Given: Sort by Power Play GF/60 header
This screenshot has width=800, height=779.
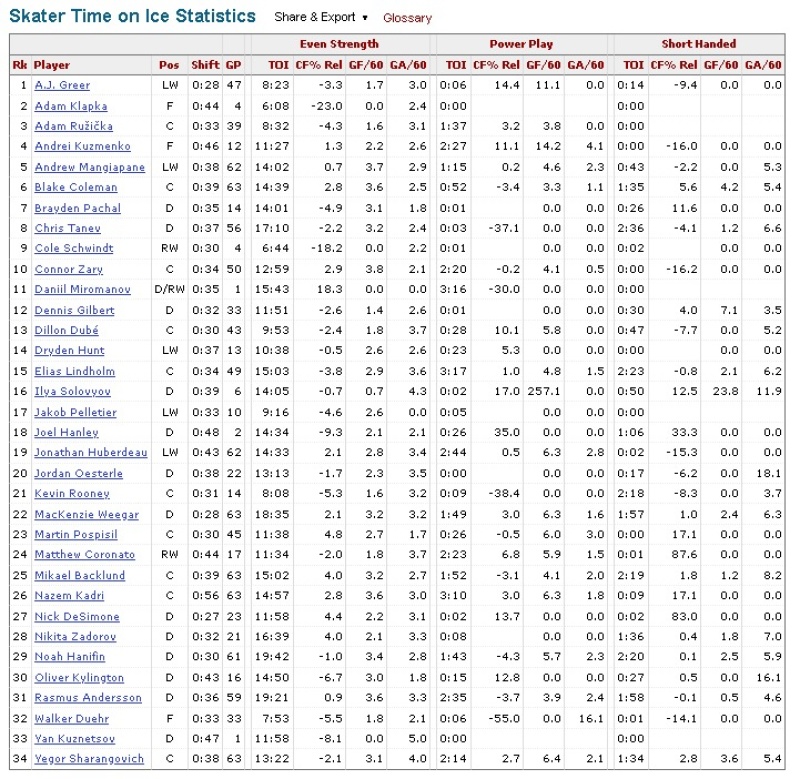Looking at the screenshot, I should tap(543, 65).
